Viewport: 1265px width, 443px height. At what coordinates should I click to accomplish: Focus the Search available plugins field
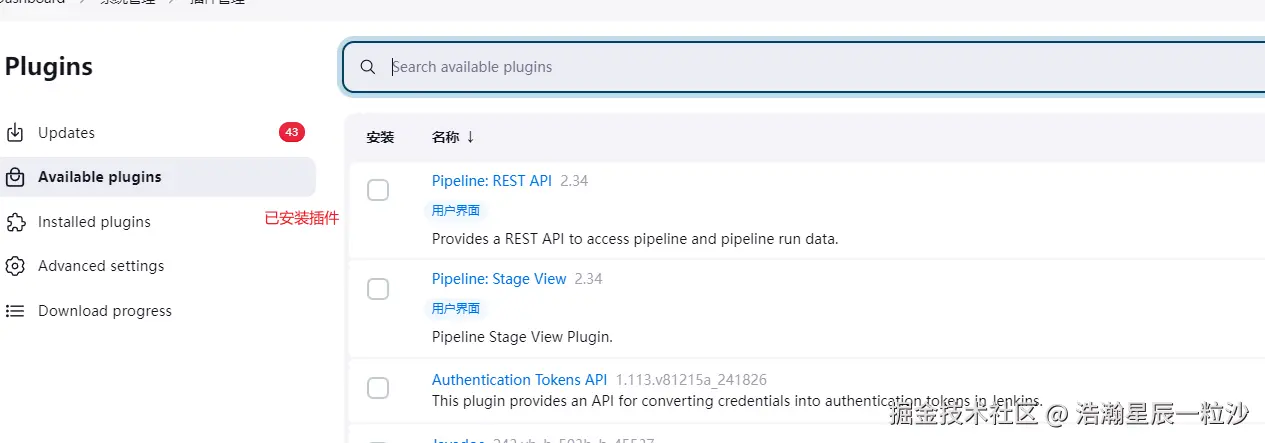[800, 67]
